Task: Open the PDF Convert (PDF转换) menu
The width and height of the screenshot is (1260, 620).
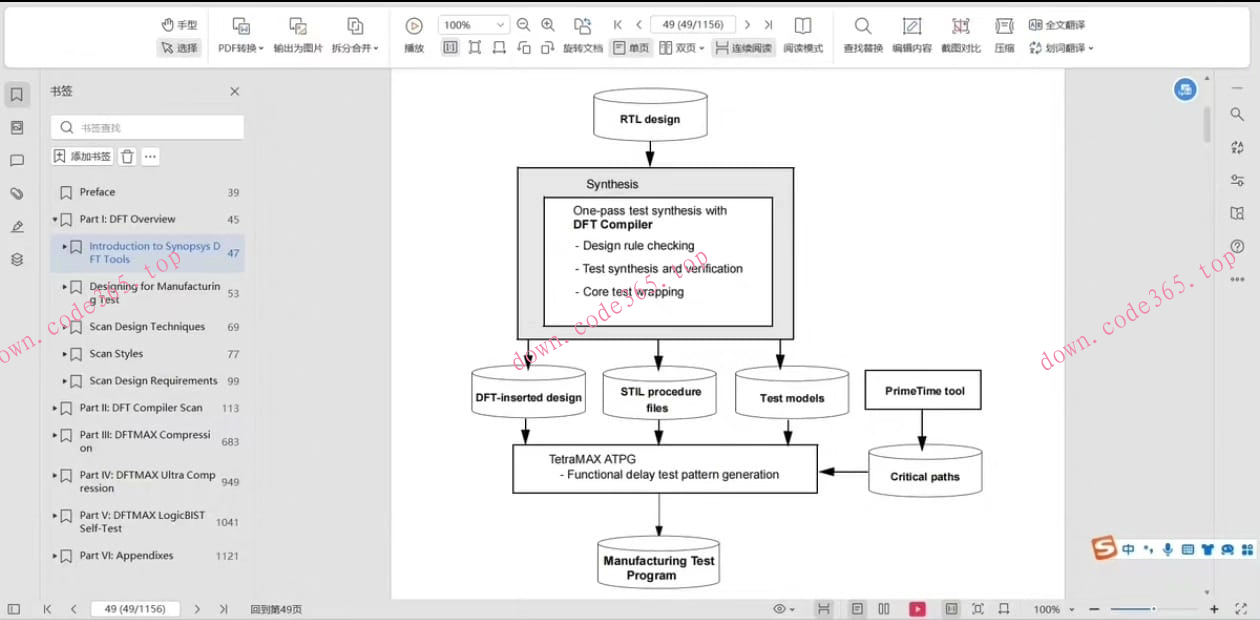Action: [241, 34]
